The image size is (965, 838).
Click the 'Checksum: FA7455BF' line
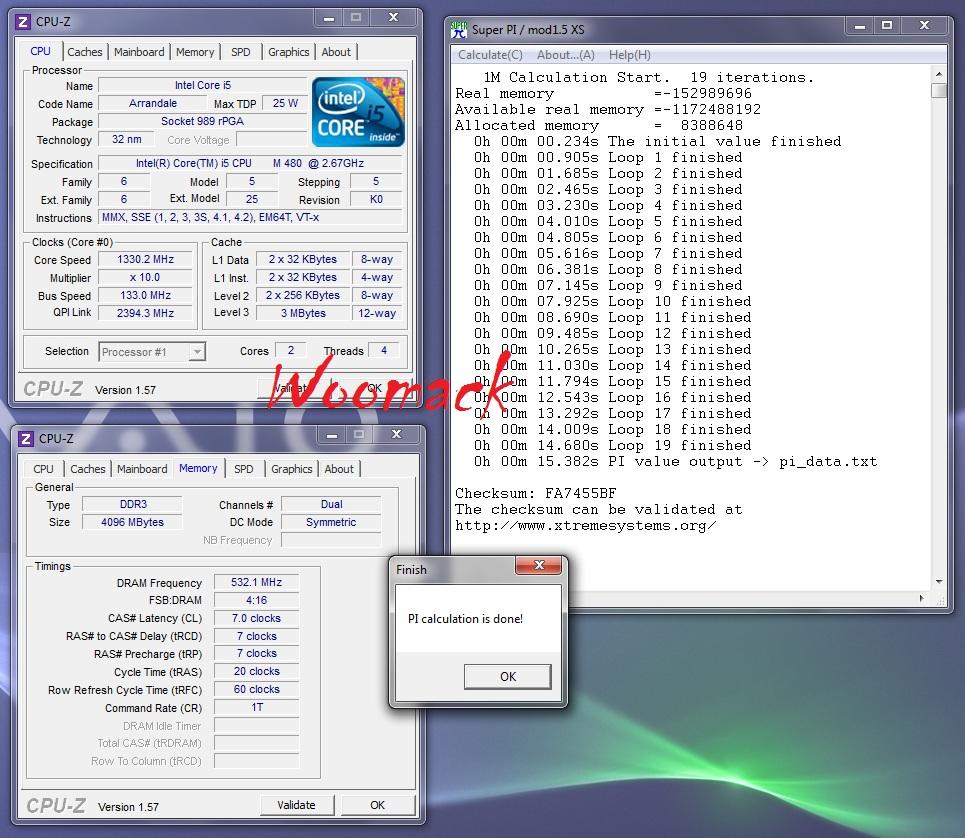(x=535, y=493)
